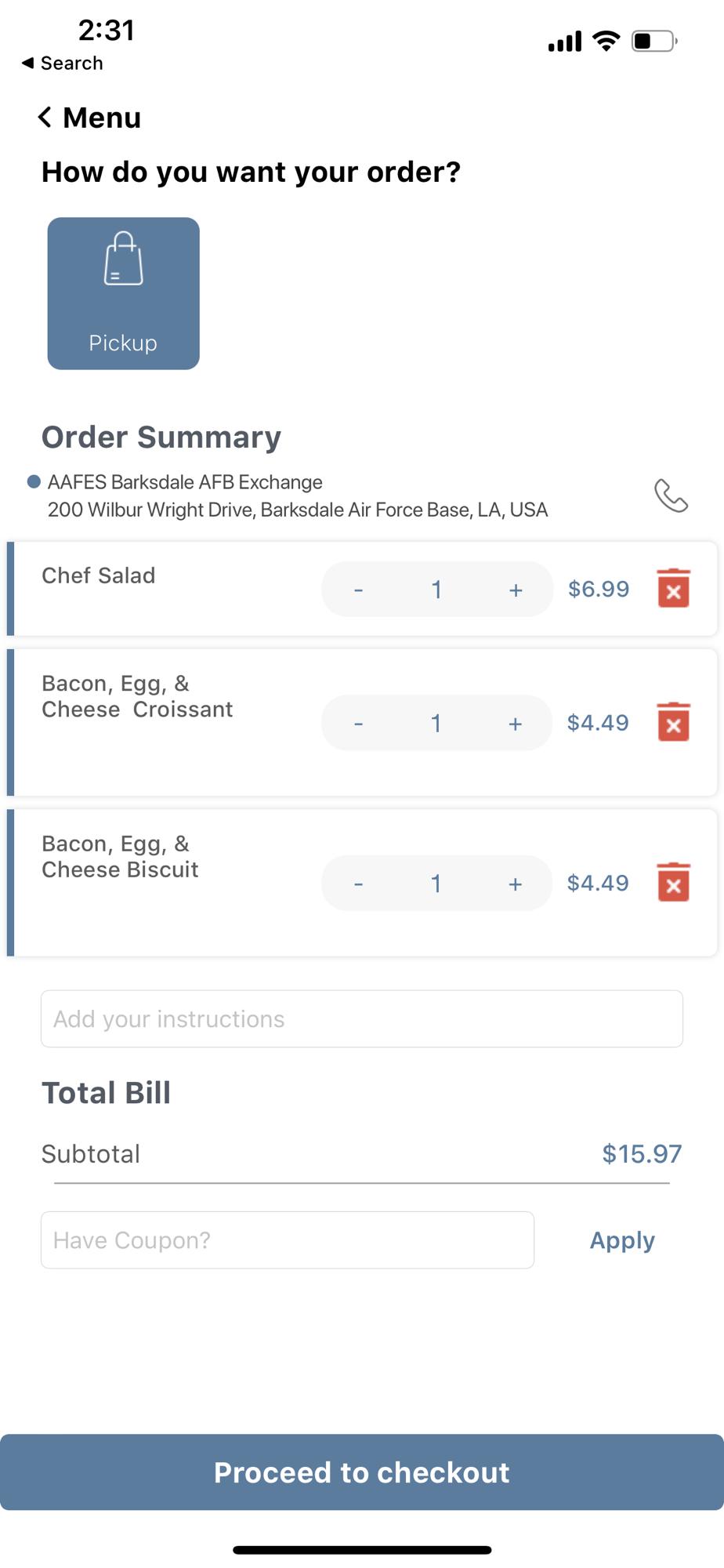Select the Pickup order option
The height and width of the screenshot is (1568, 724).
click(124, 293)
